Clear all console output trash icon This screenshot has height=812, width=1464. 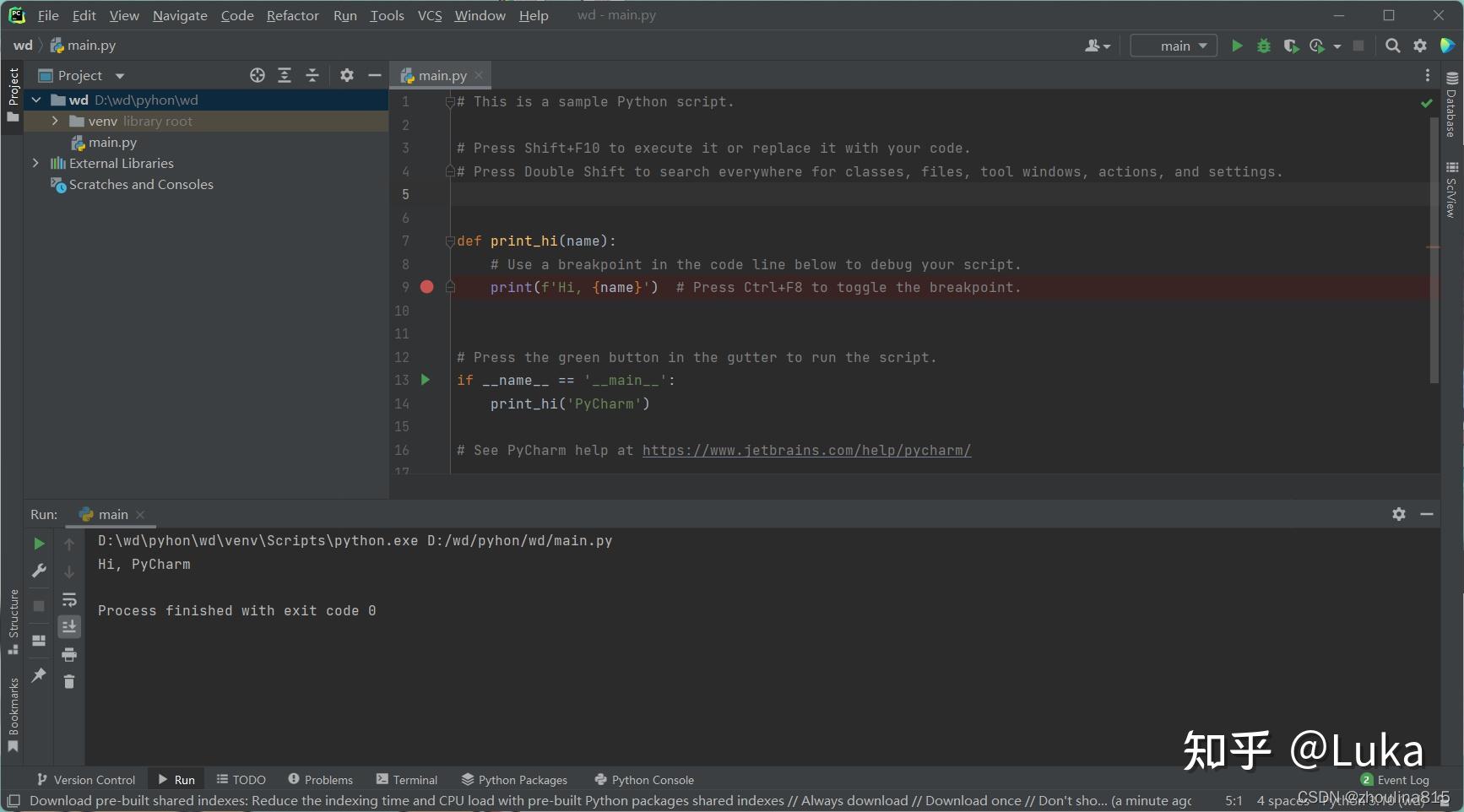tap(69, 681)
